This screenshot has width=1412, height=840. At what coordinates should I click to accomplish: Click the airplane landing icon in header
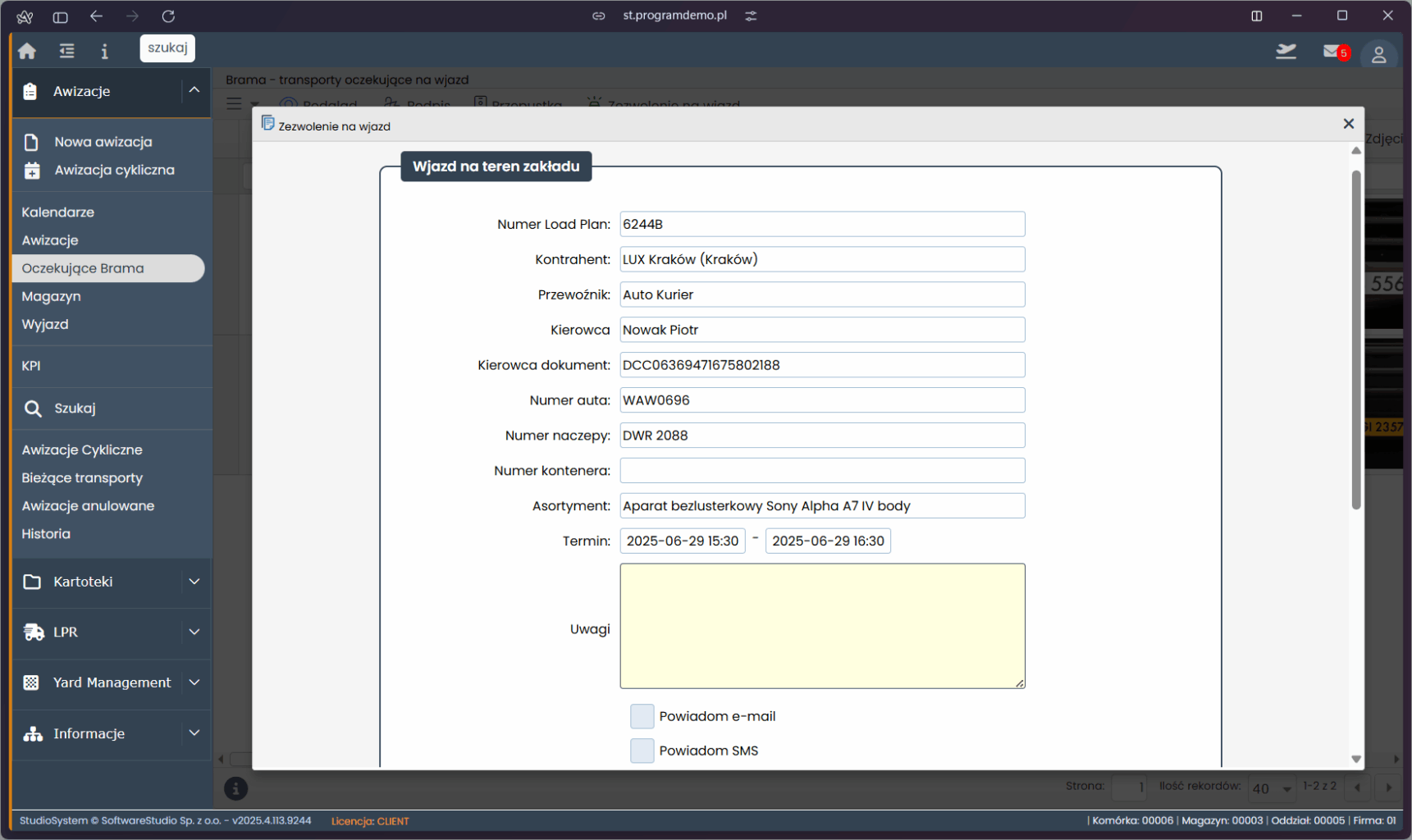[x=1286, y=52]
